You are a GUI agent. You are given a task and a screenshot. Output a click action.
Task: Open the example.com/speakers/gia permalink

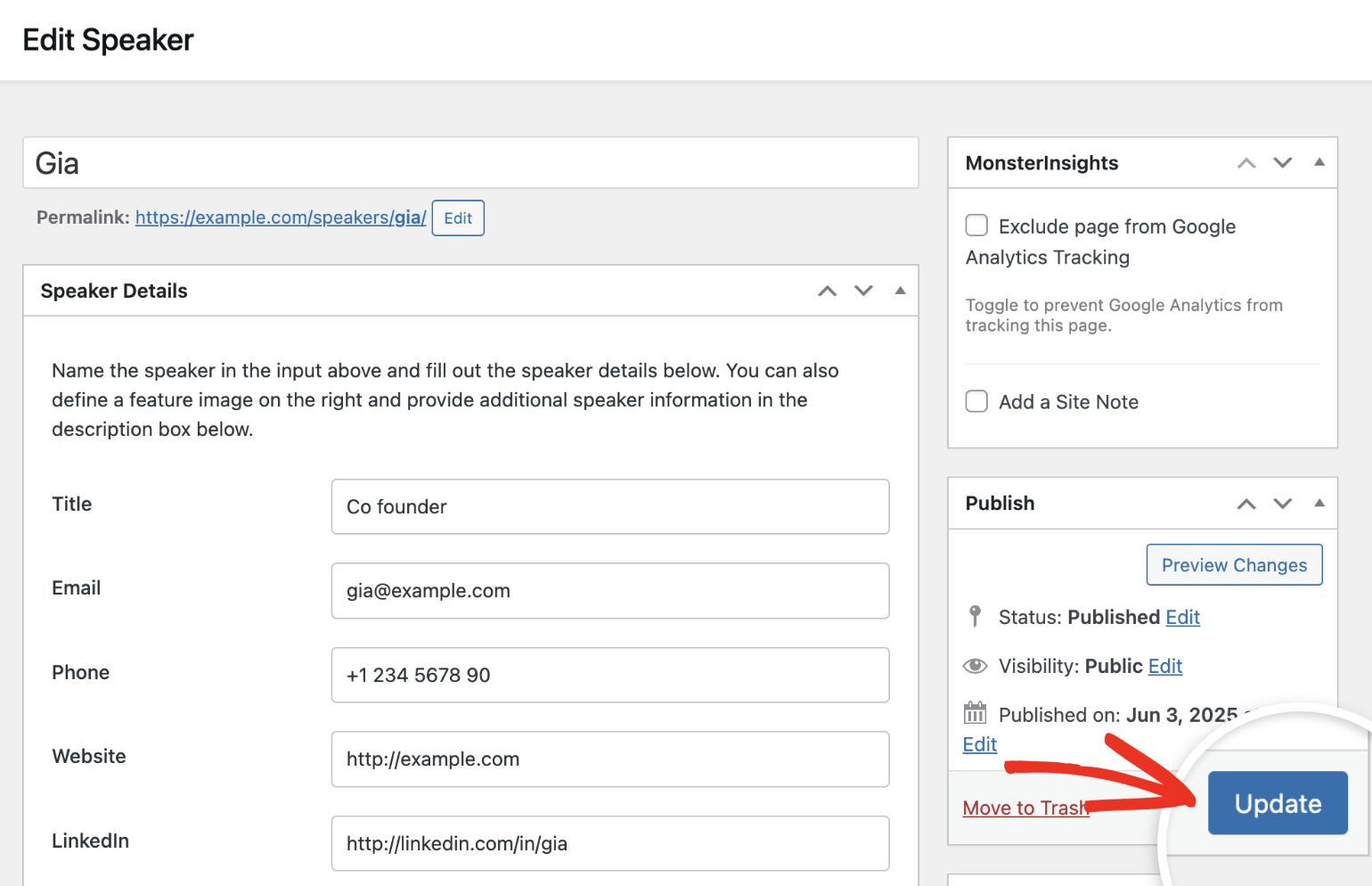tap(281, 217)
